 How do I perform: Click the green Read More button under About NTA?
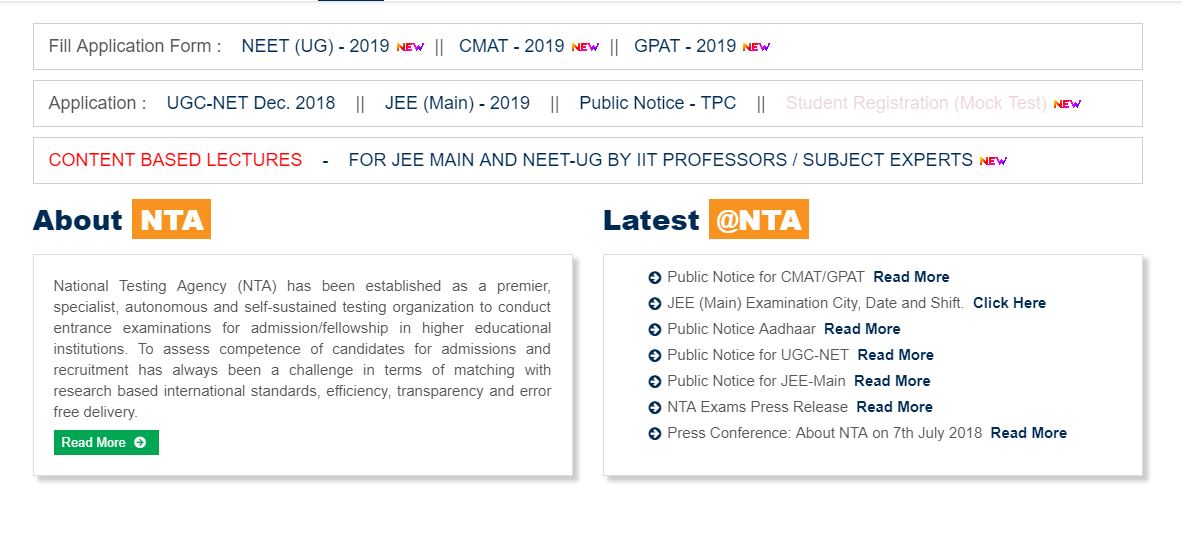(106, 443)
